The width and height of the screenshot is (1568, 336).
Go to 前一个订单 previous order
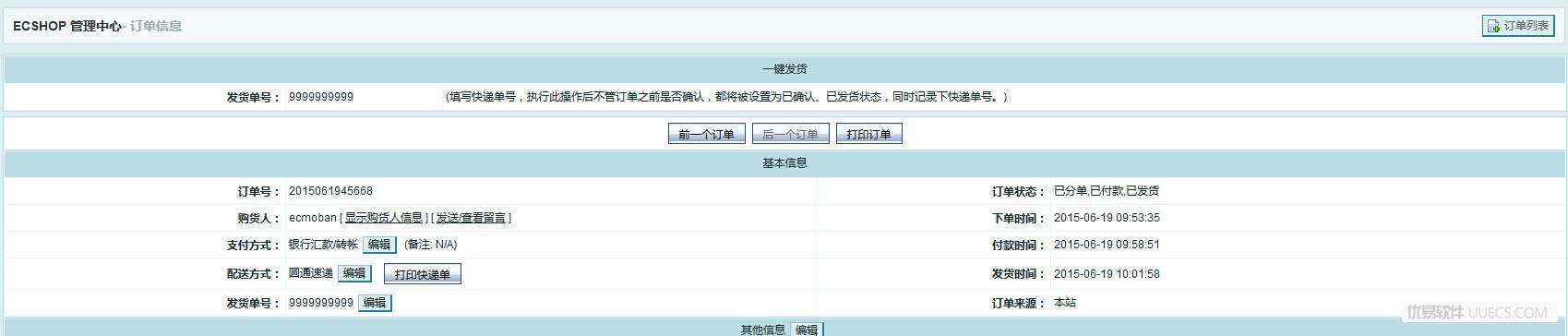pyautogui.click(x=706, y=134)
